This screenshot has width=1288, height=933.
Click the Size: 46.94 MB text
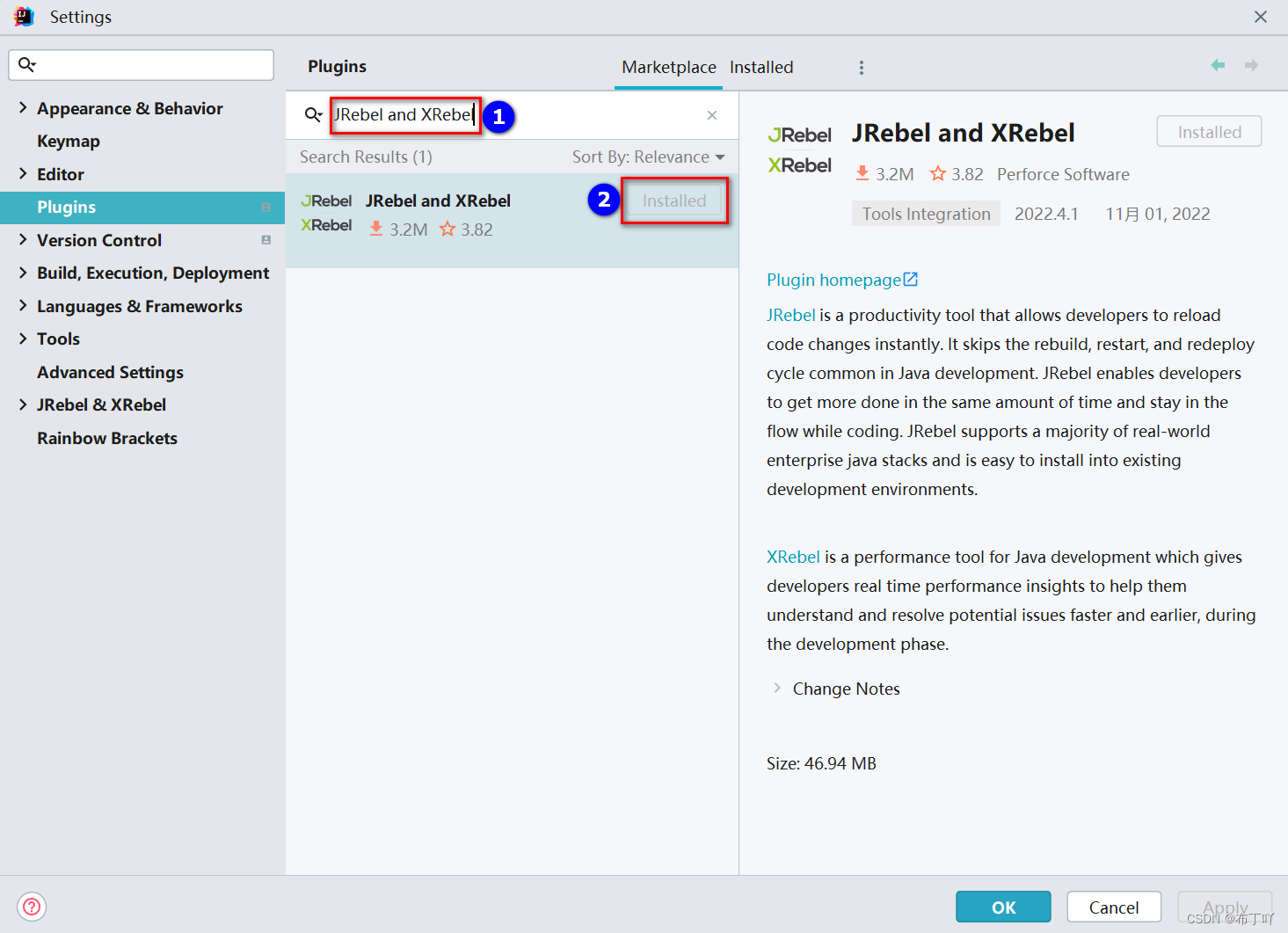(821, 763)
